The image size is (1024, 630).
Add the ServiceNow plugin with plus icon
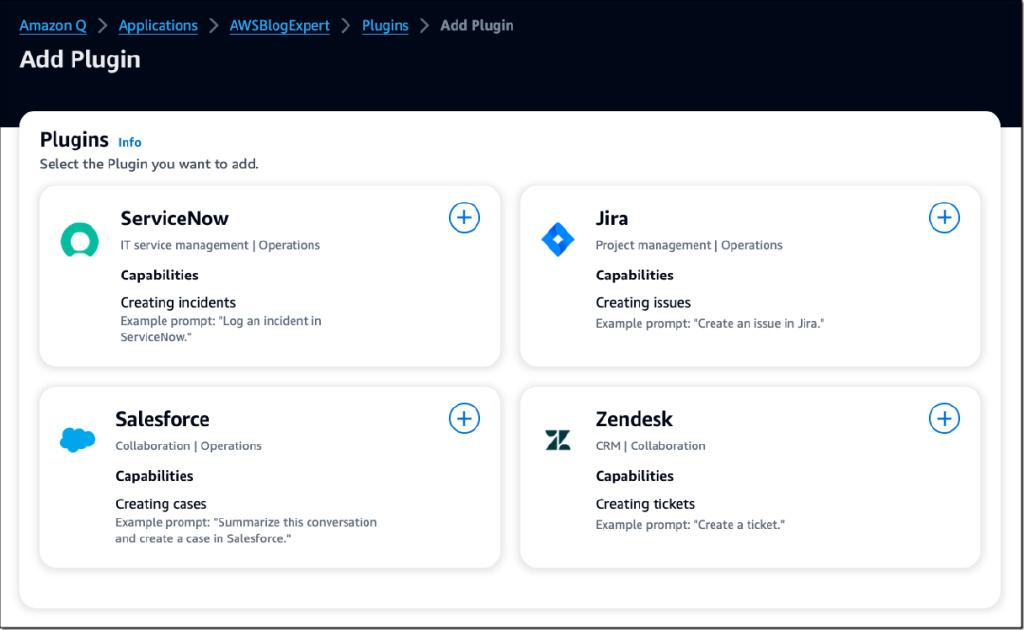(x=464, y=218)
